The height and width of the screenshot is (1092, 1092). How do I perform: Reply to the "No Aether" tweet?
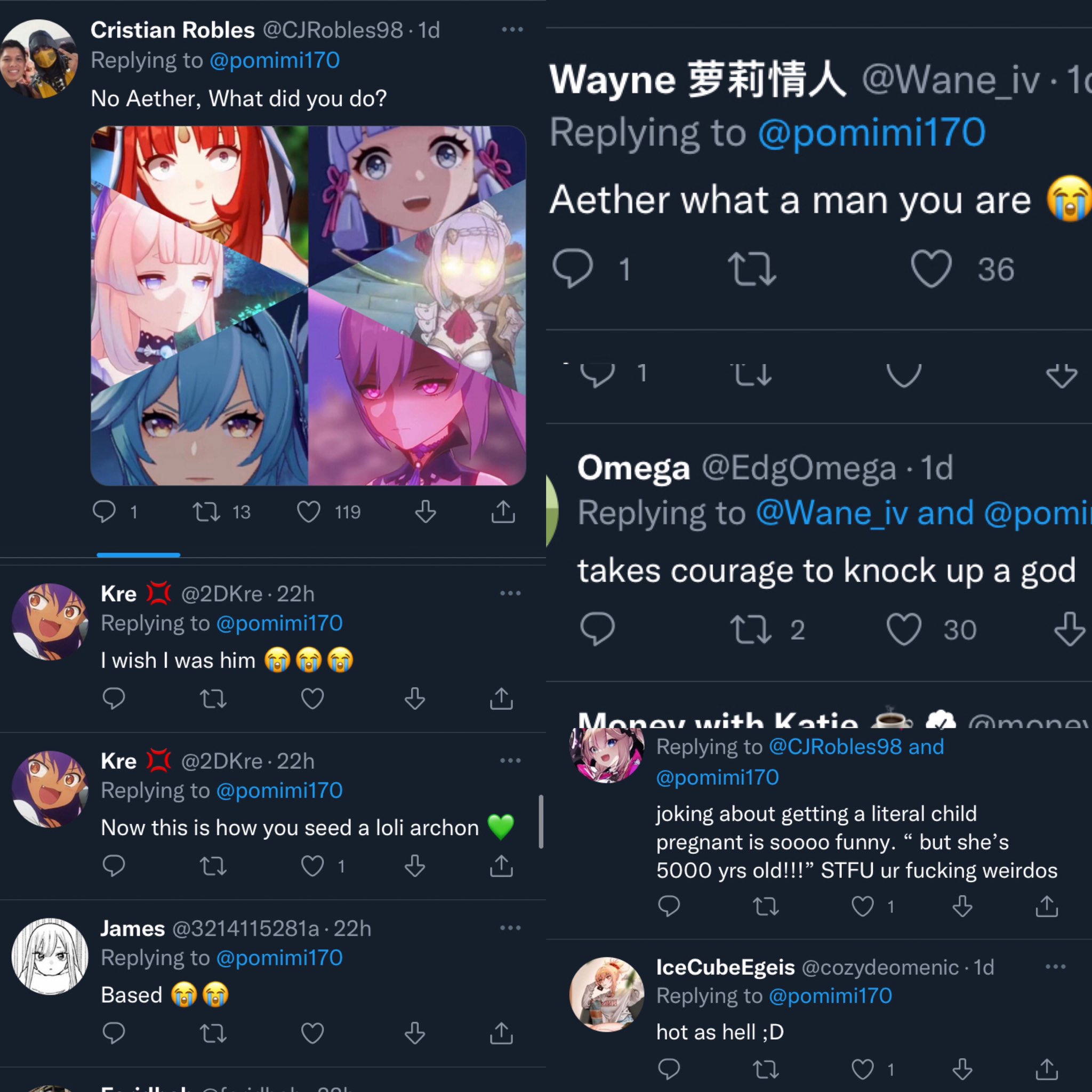pos(104,512)
